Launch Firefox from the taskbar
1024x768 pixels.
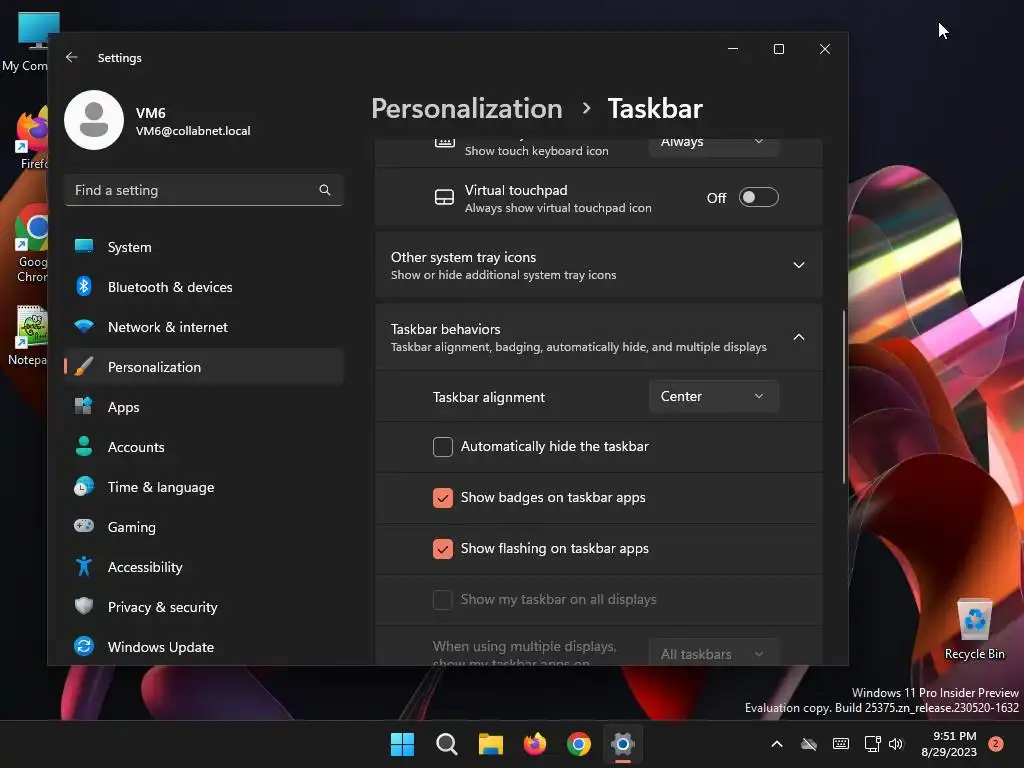click(x=535, y=744)
